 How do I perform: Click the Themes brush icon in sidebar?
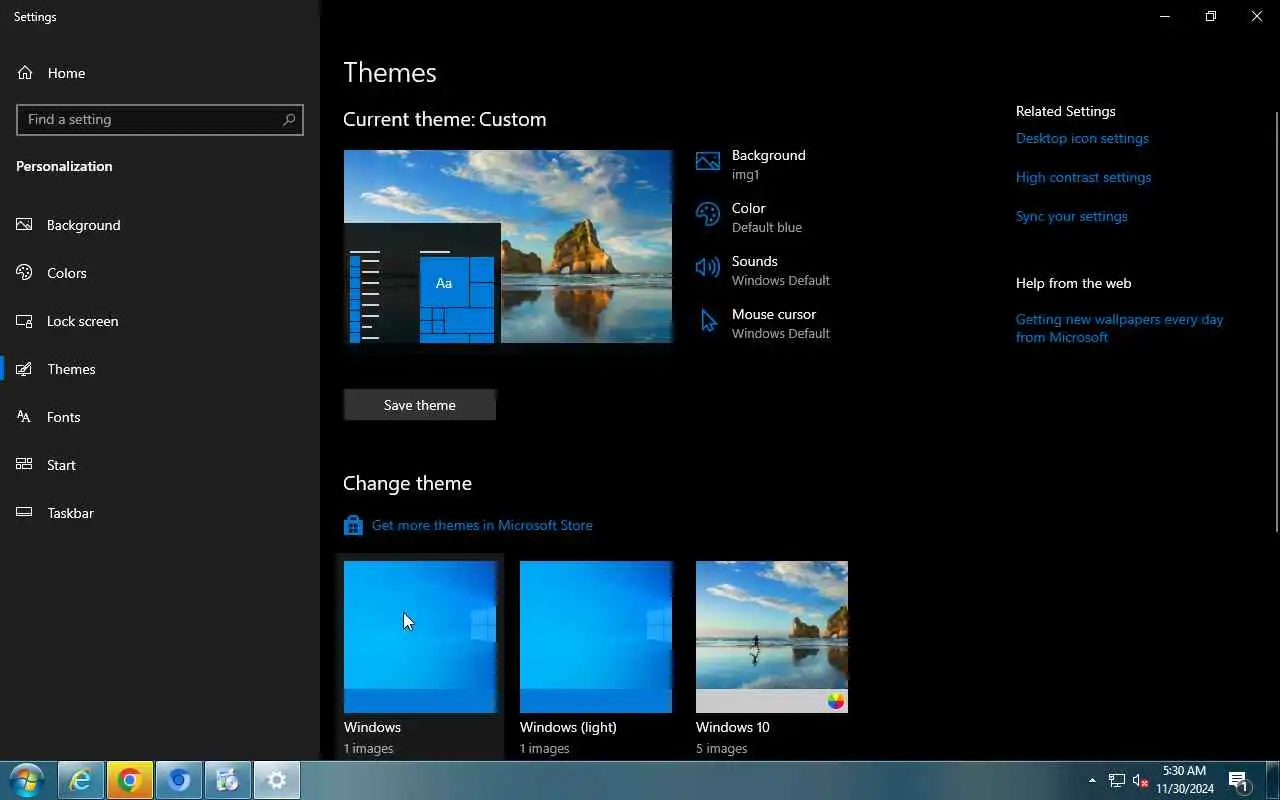(25, 369)
